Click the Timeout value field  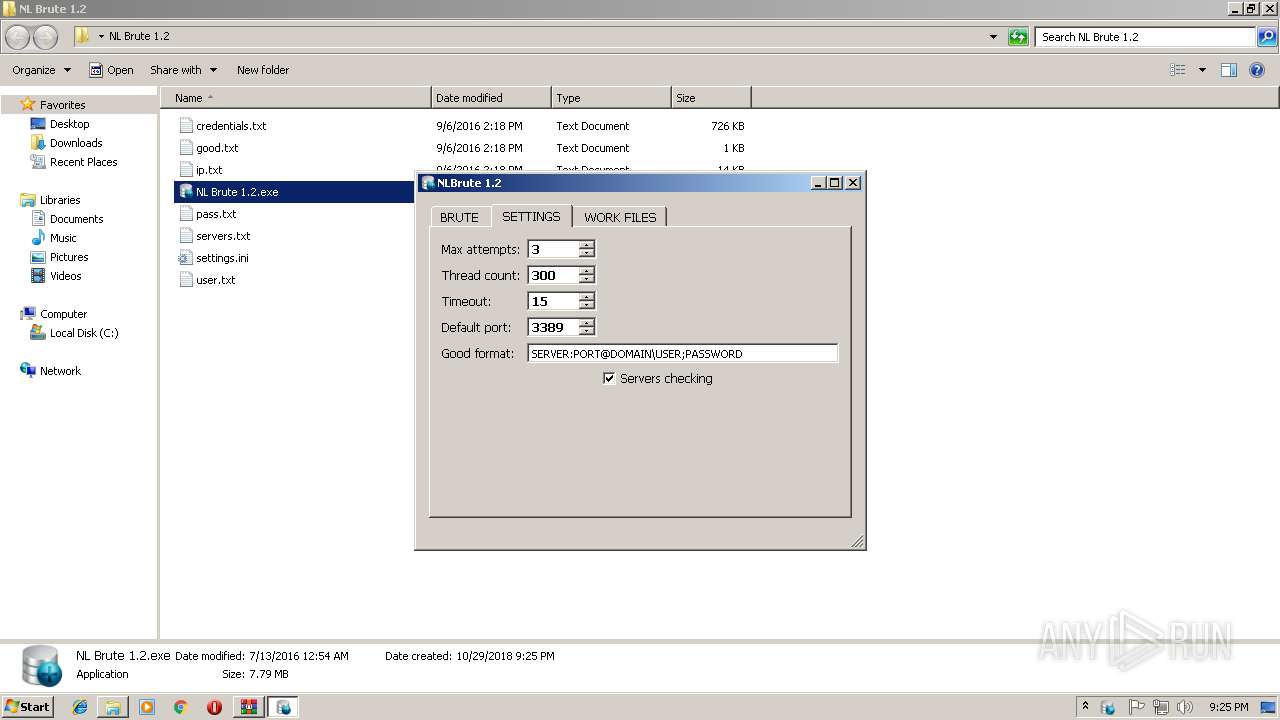coord(553,301)
